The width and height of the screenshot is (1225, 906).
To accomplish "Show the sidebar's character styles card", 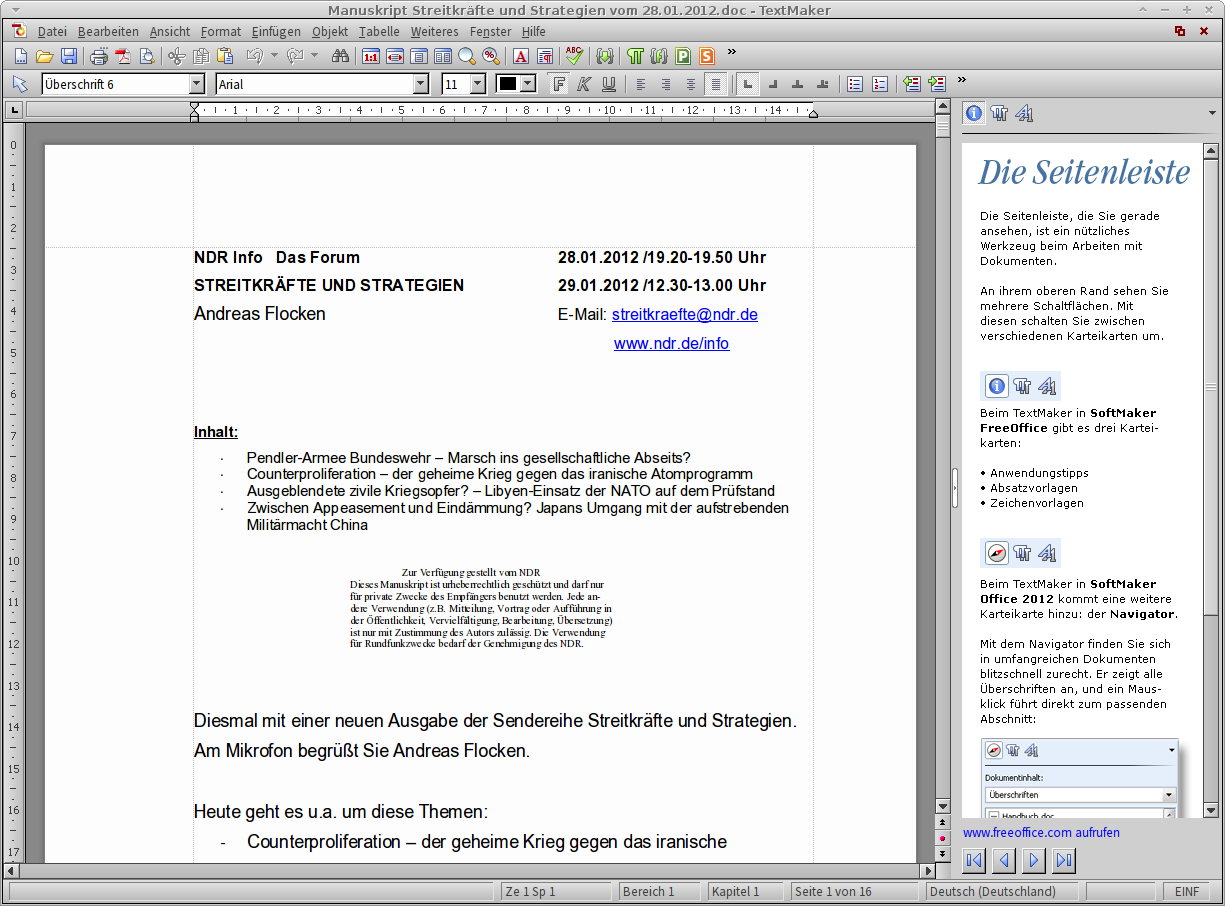I will (1023, 113).
